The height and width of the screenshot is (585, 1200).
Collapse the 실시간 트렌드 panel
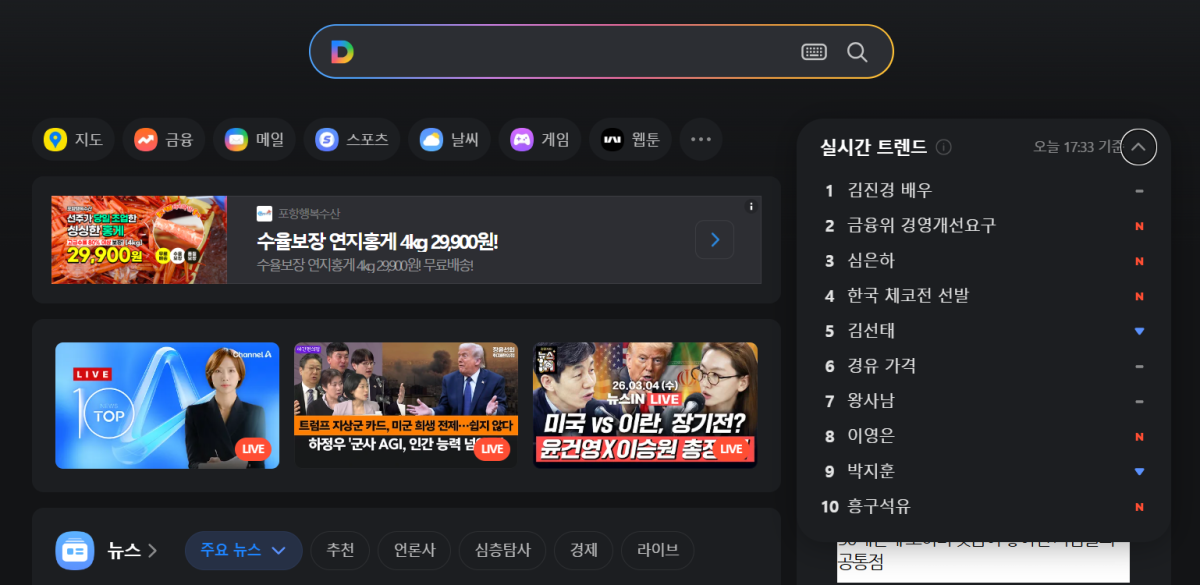pyautogui.click(x=1138, y=147)
